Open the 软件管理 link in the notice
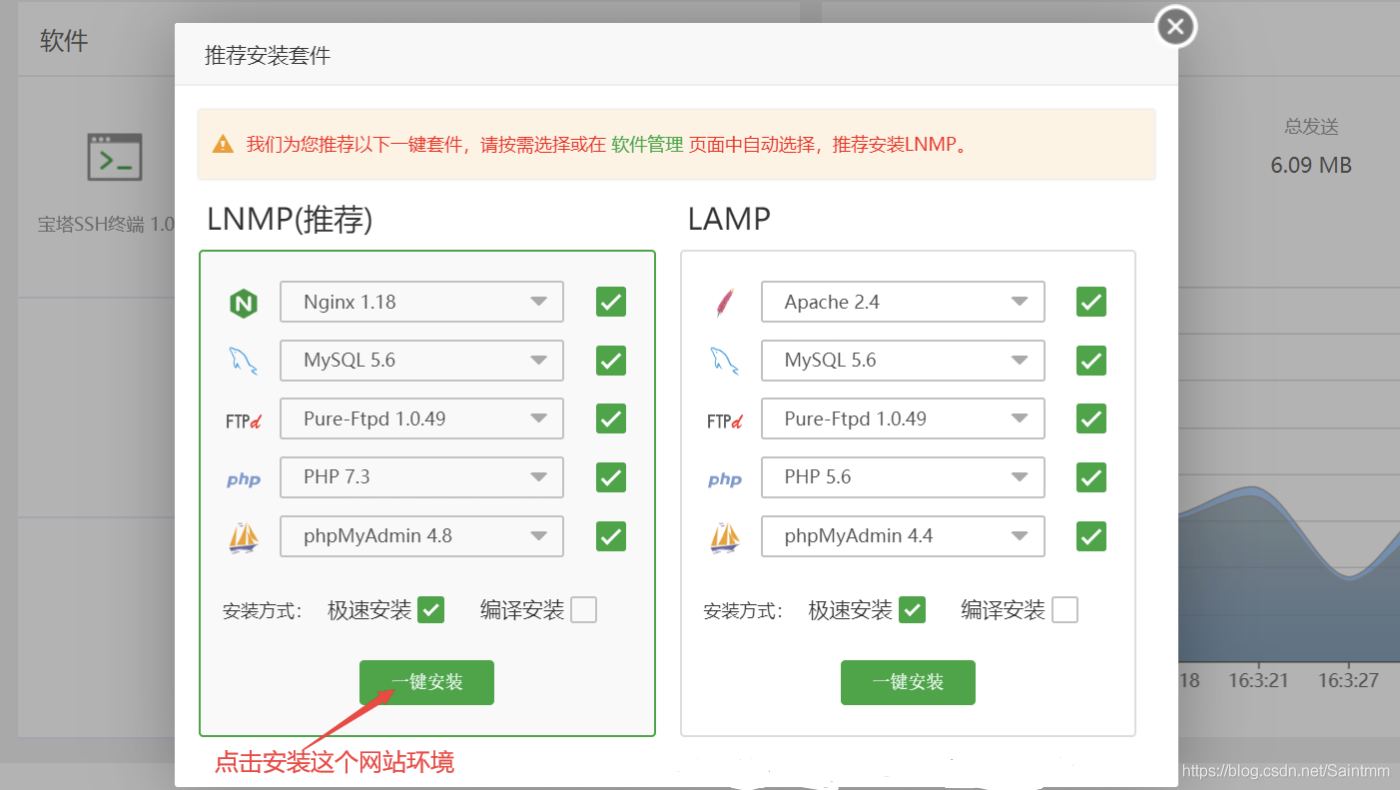This screenshot has width=1400, height=790. pyautogui.click(x=647, y=145)
